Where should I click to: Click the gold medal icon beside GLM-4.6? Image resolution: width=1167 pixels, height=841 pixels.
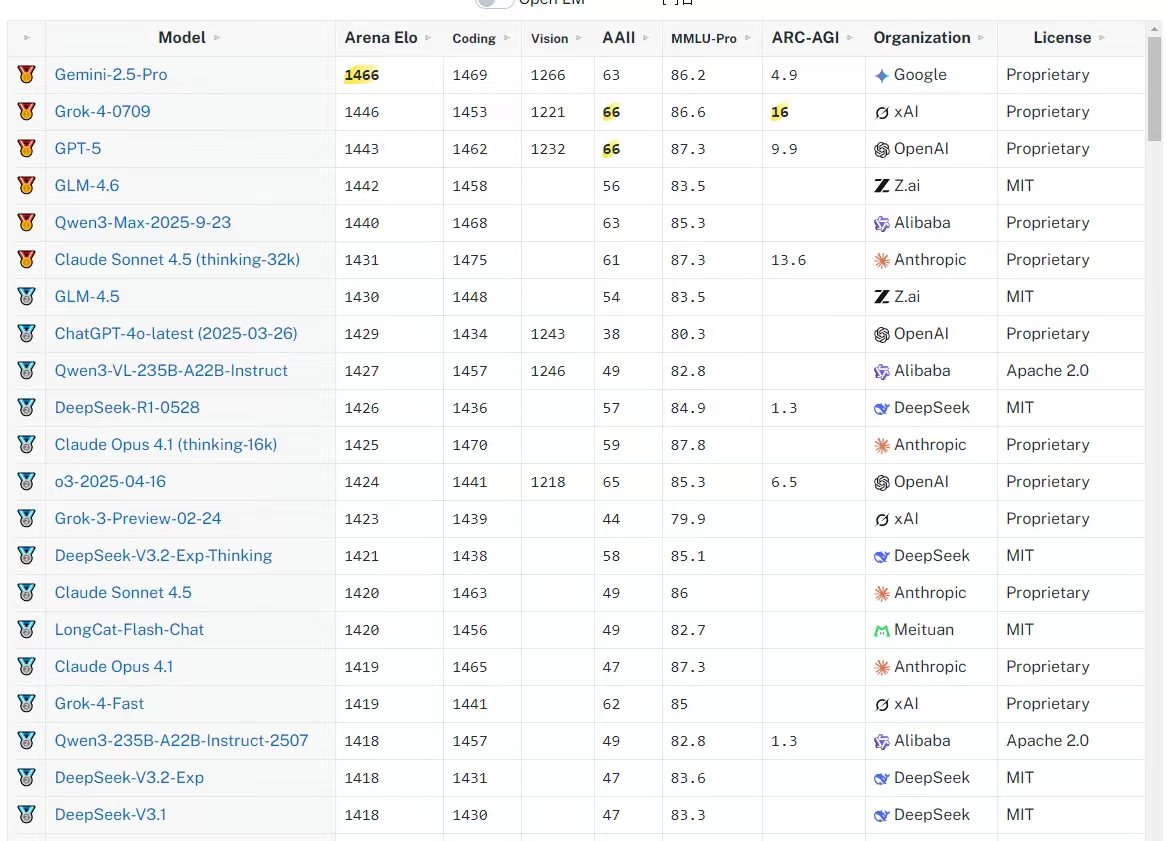pos(27,185)
